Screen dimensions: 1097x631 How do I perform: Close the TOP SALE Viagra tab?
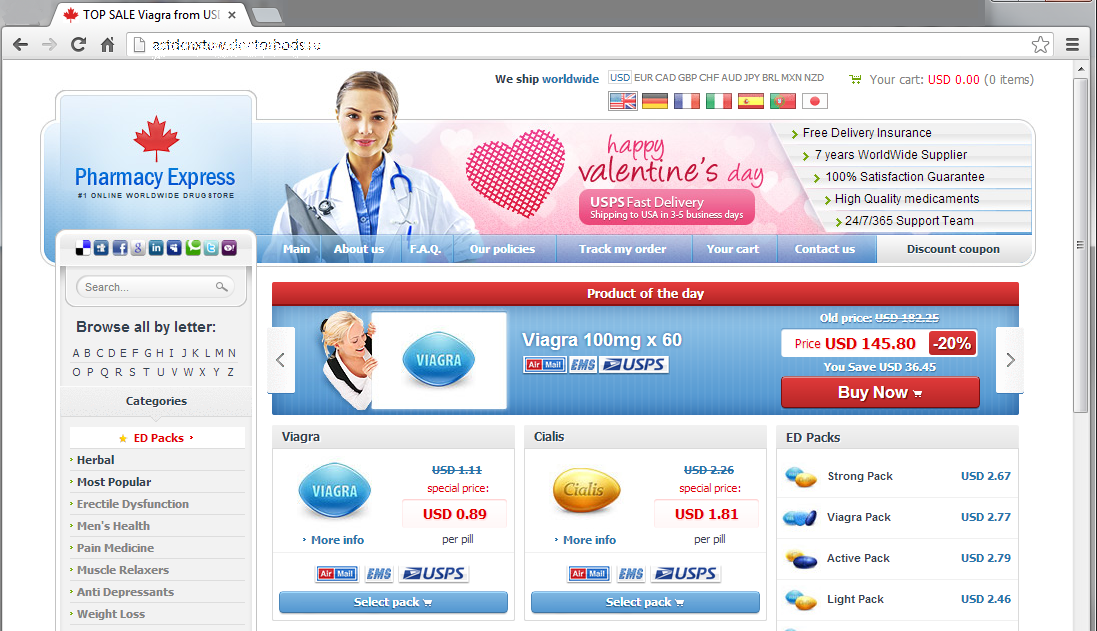point(232,15)
